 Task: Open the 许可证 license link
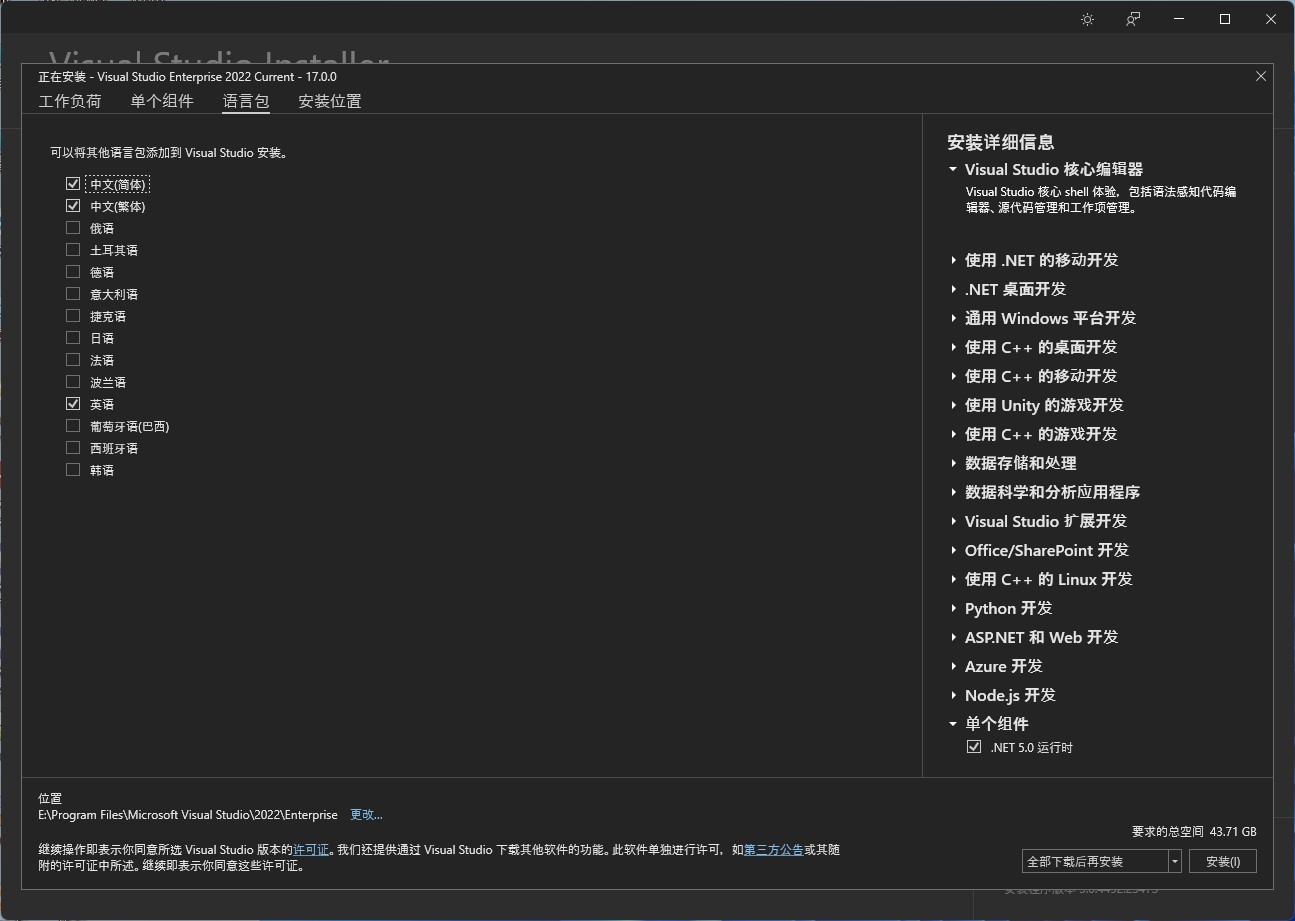click(x=311, y=850)
